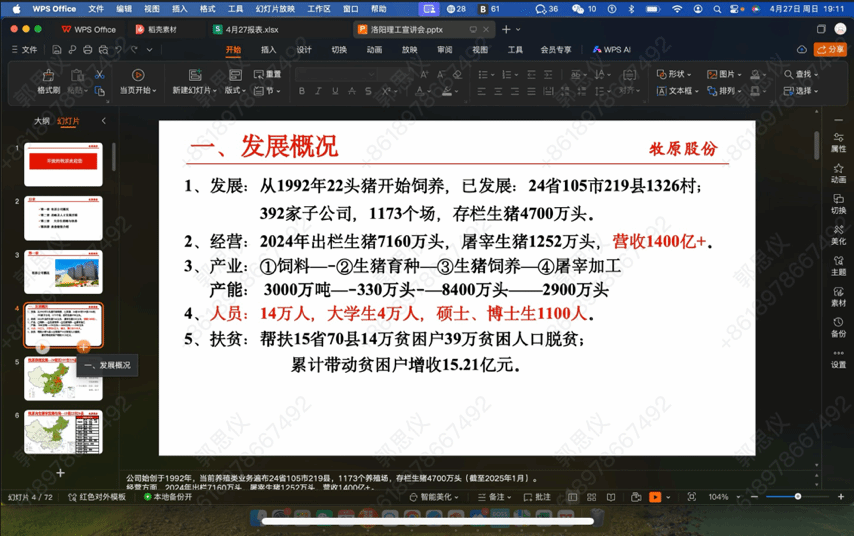Open cloud sync icon beside Share
This screenshot has height=536, width=854.
point(802,50)
